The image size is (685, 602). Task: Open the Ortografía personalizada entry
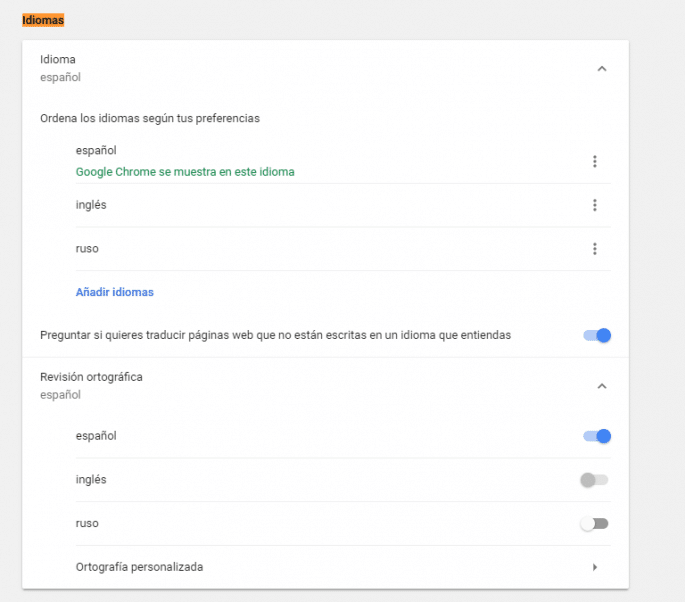139,567
